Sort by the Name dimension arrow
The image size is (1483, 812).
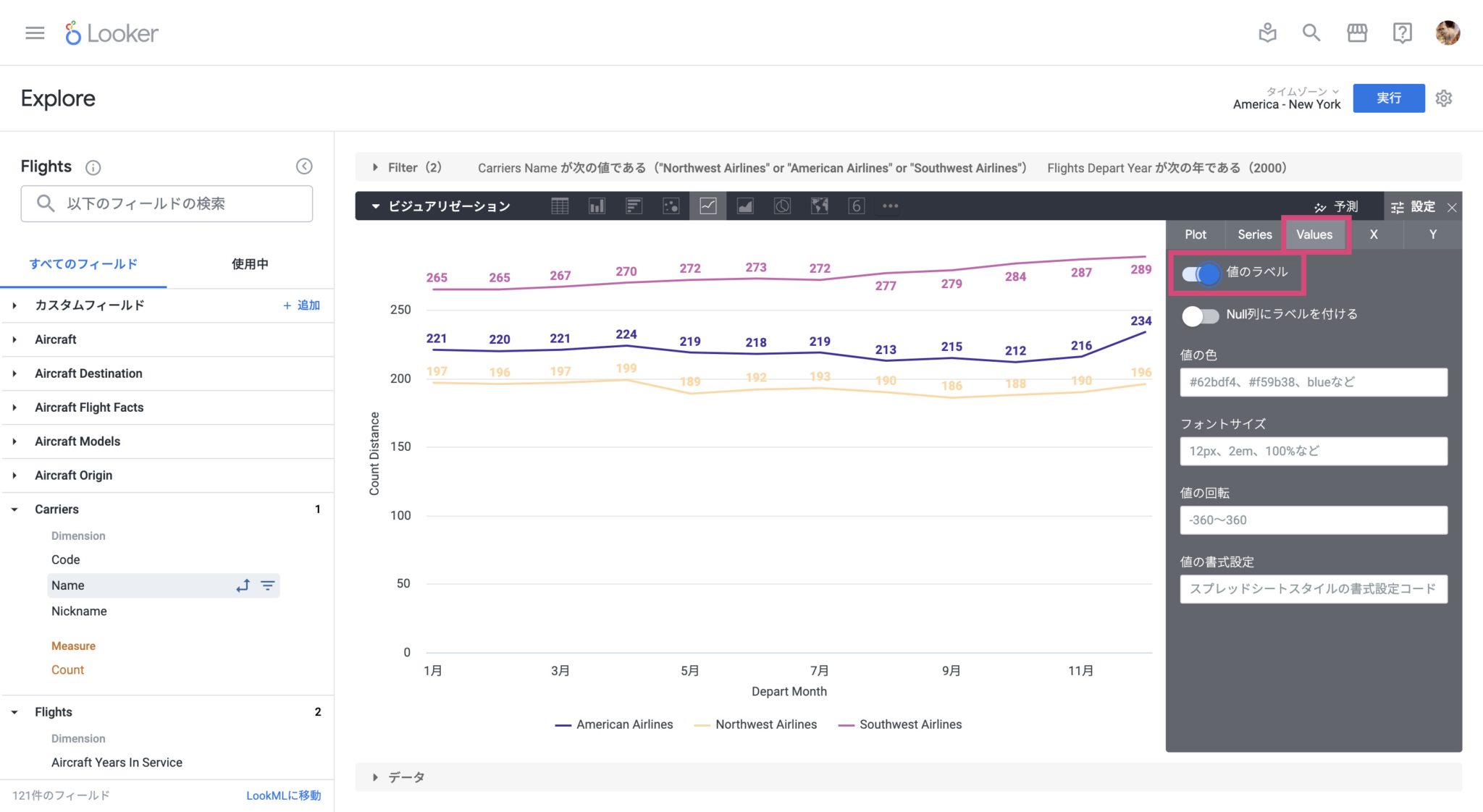(x=243, y=585)
